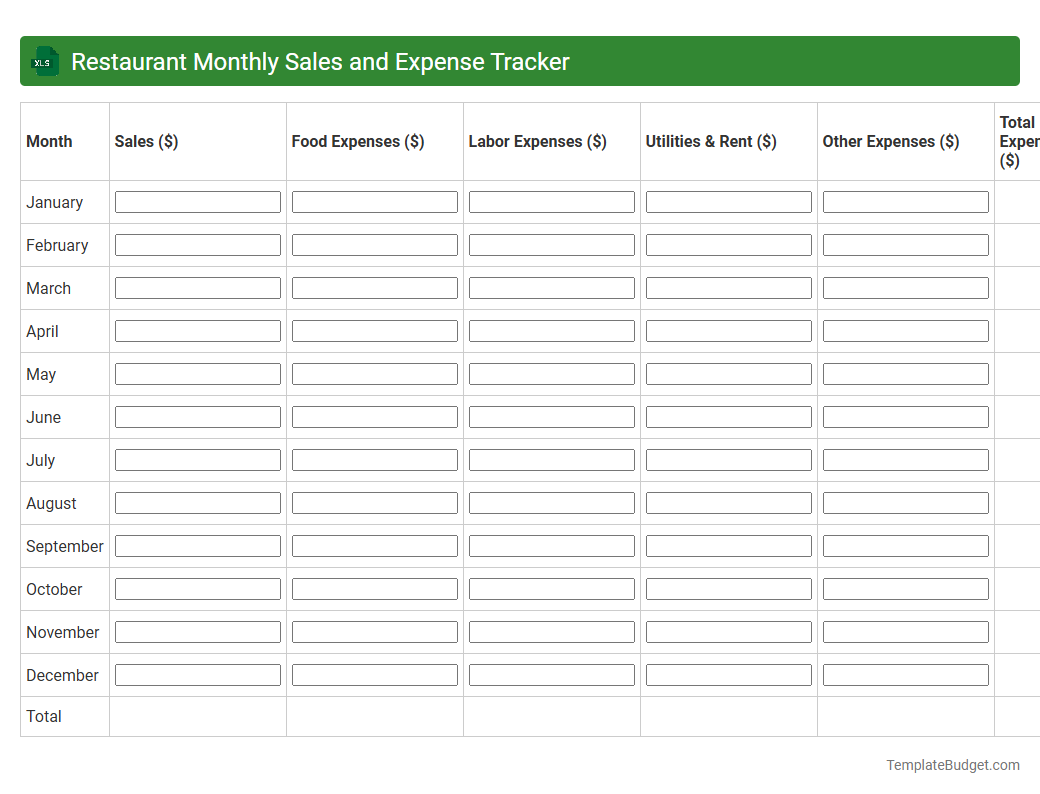Select the Total Expenses column header

(x=1018, y=141)
